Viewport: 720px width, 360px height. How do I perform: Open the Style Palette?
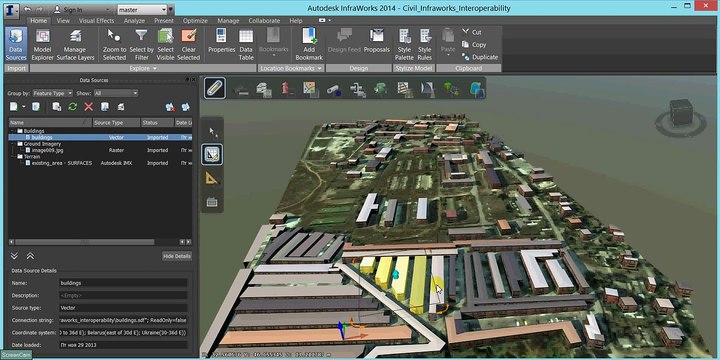[x=404, y=45]
